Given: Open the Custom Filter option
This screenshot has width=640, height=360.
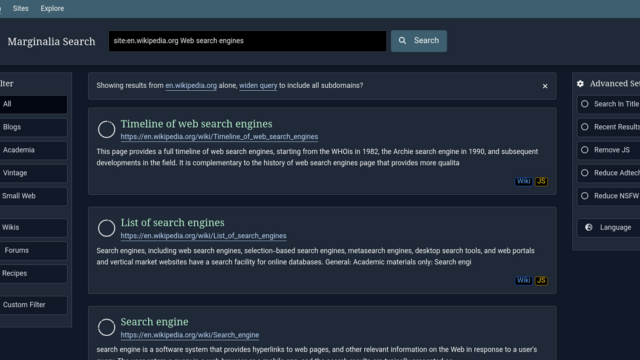Looking at the screenshot, I should click(33, 305).
